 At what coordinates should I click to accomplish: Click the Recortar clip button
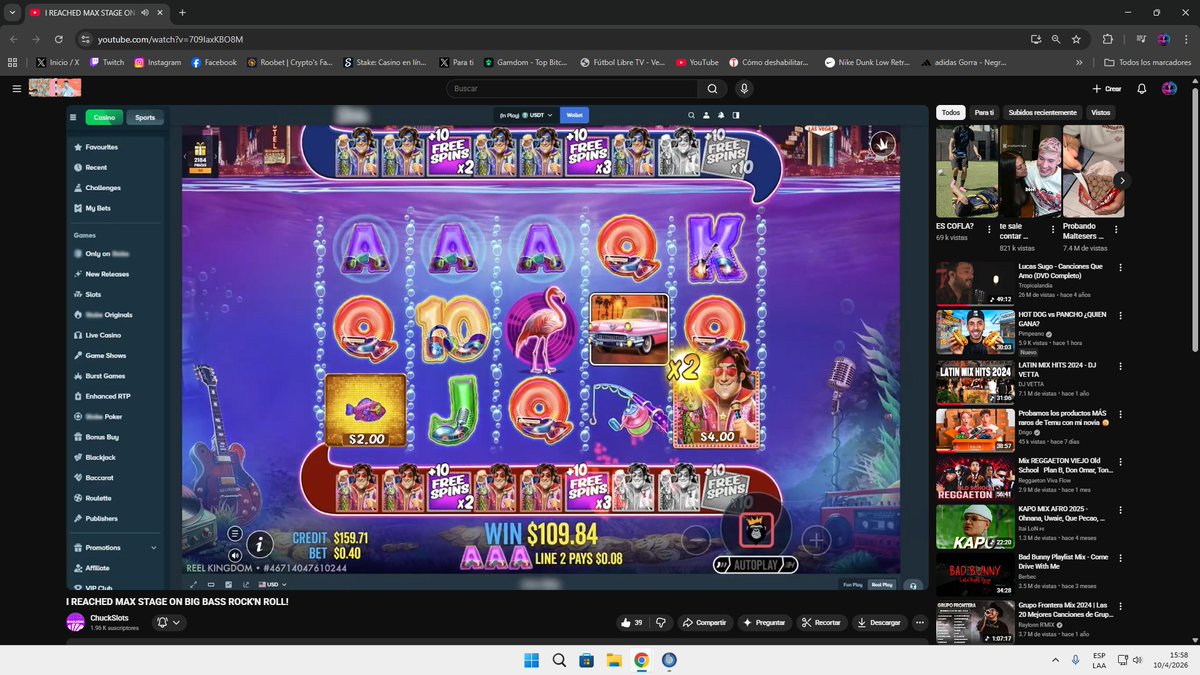(822, 622)
